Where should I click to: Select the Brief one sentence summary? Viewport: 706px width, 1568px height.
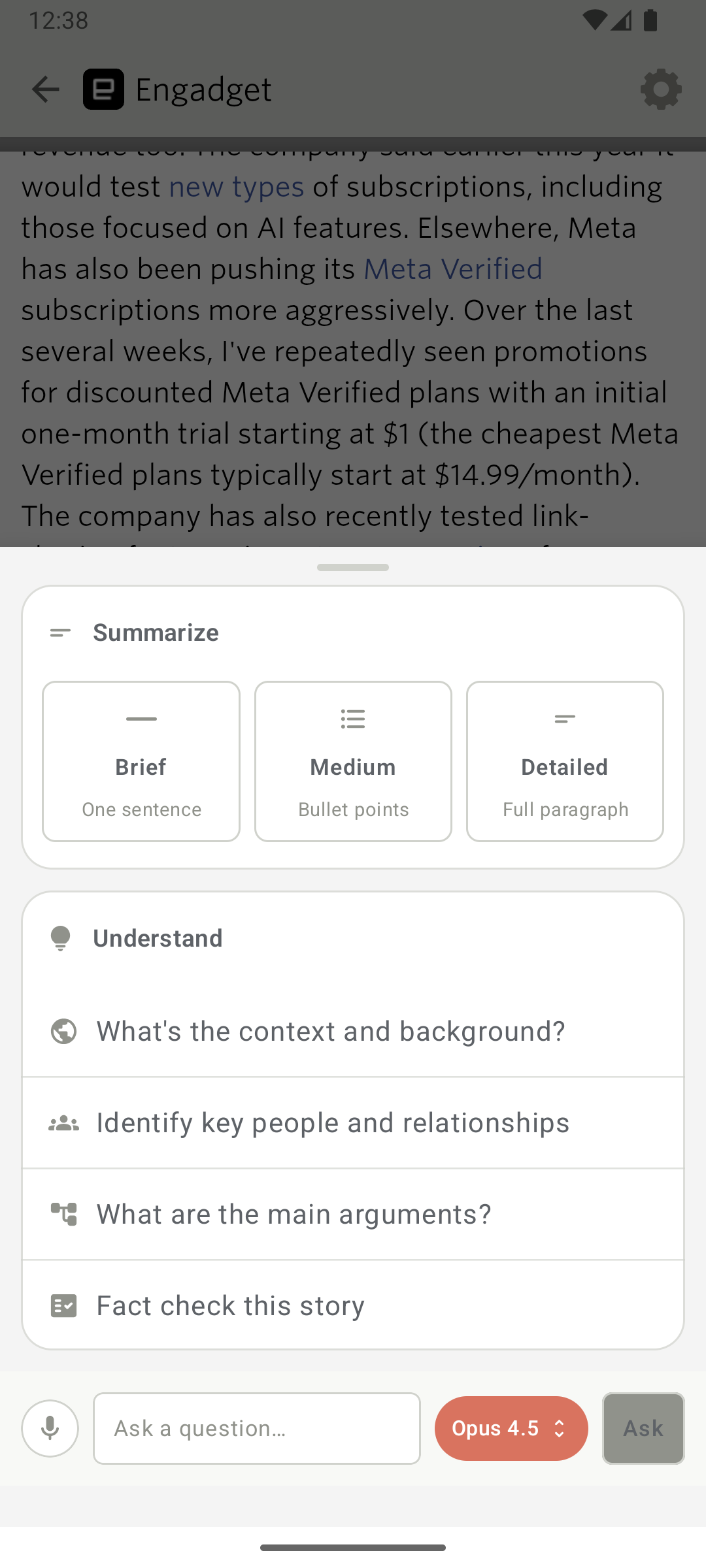click(141, 761)
